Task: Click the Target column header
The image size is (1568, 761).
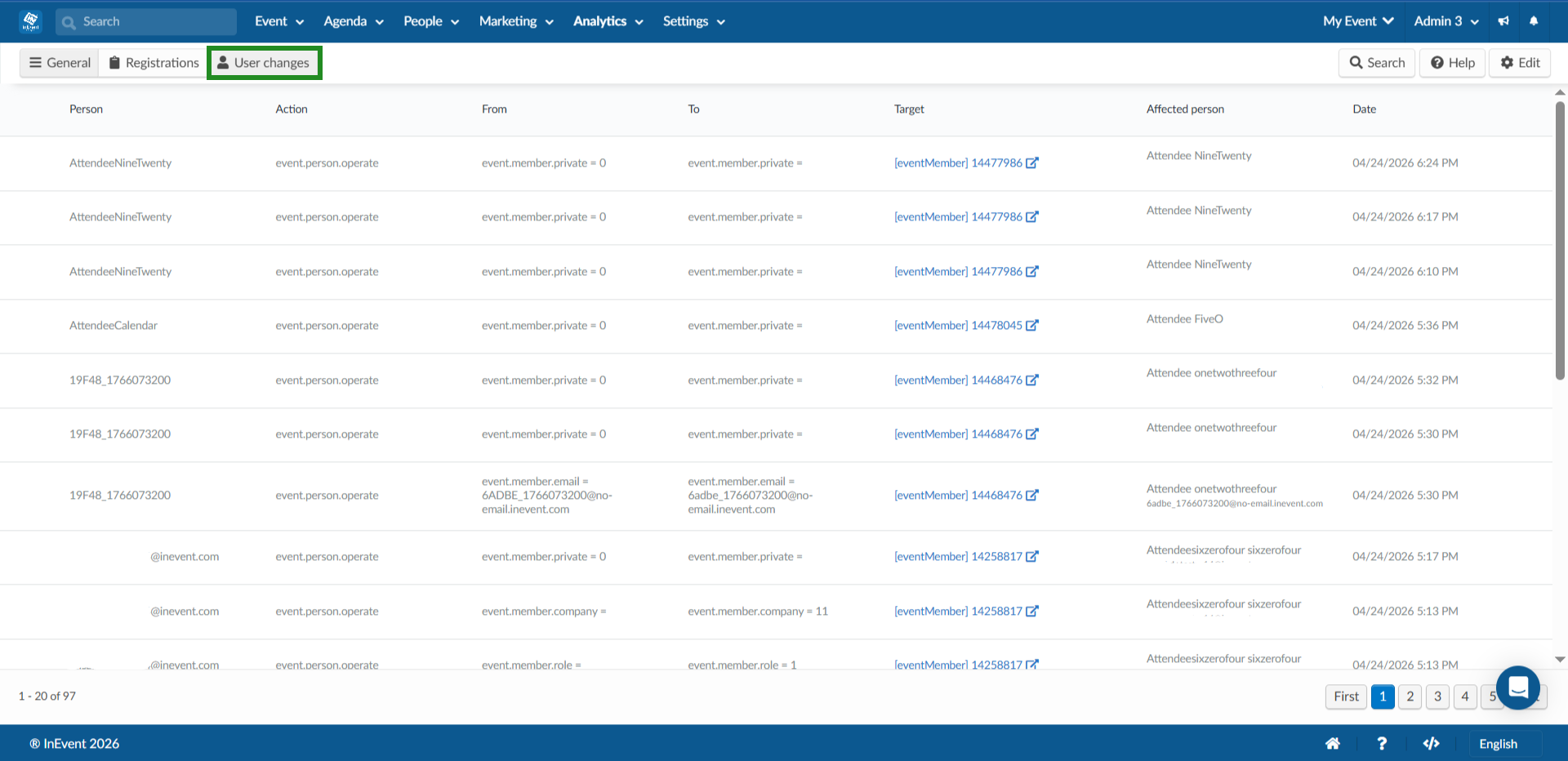Action: coord(909,109)
